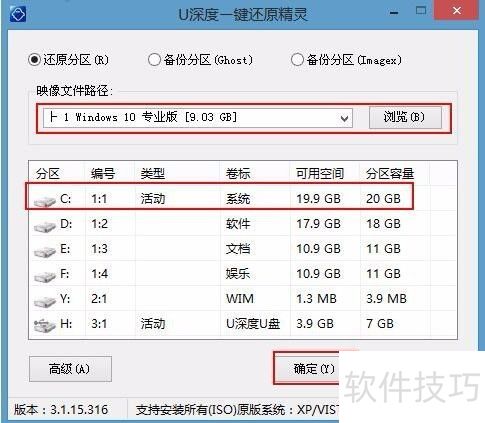This screenshot has height=423, width=485.
Task: Select partition number 1:1
Action: click(x=99, y=199)
